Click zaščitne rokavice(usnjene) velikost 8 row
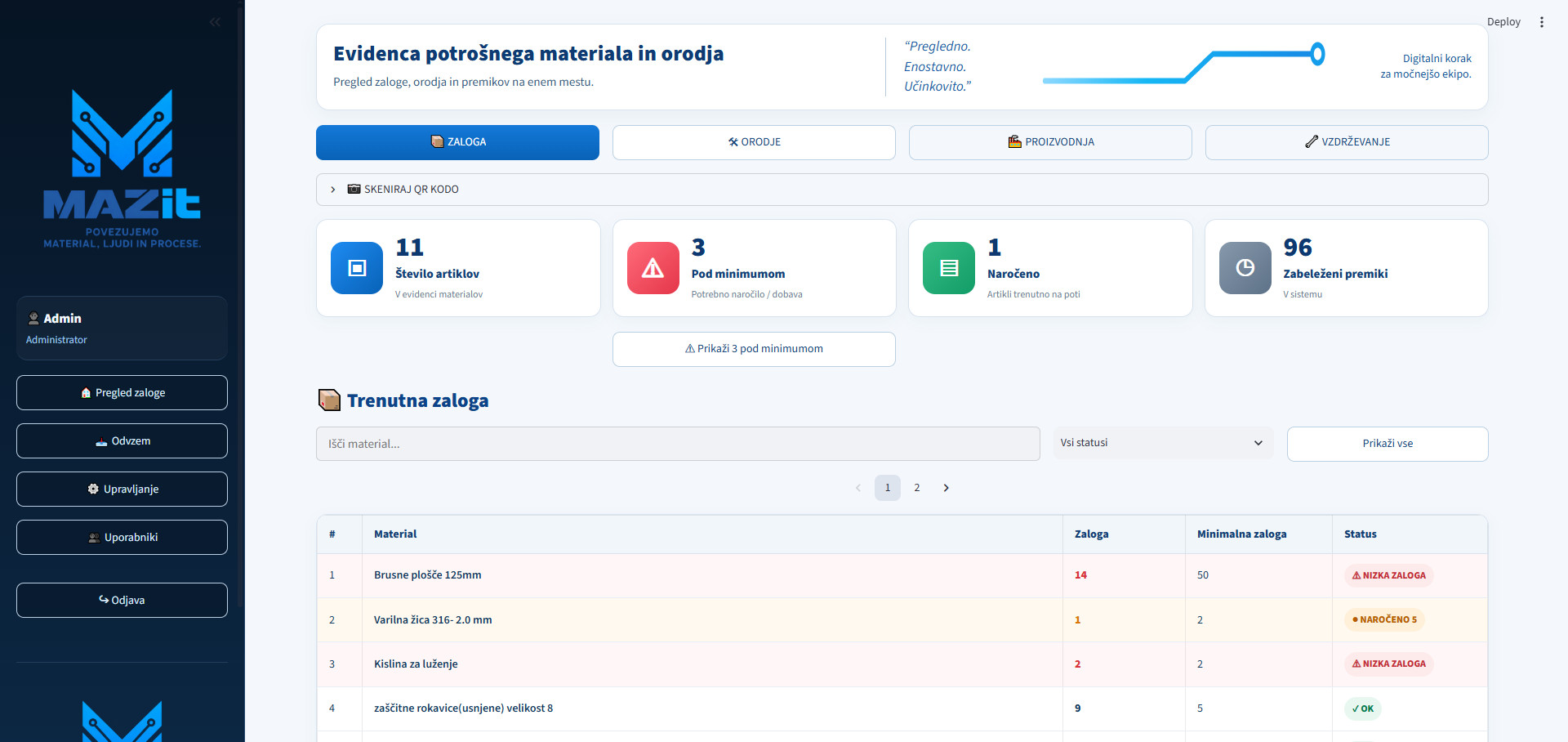 pos(902,708)
